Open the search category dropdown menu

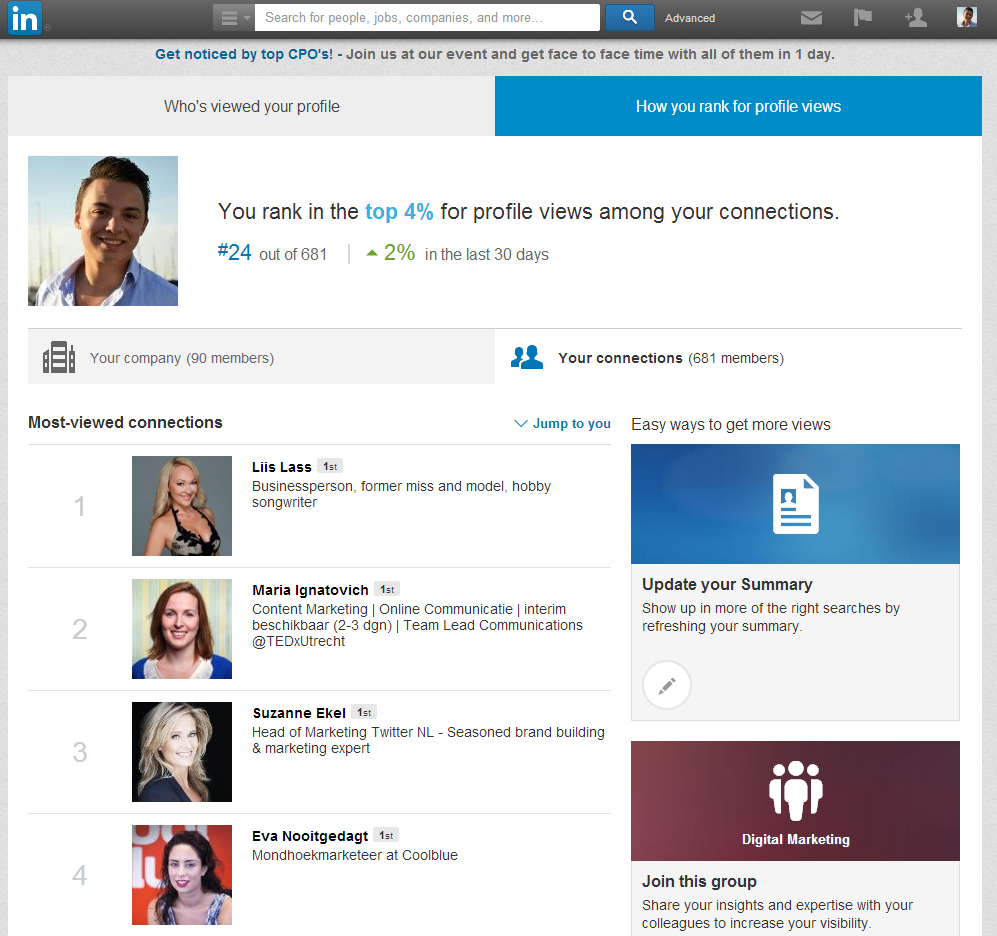tap(234, 17)
